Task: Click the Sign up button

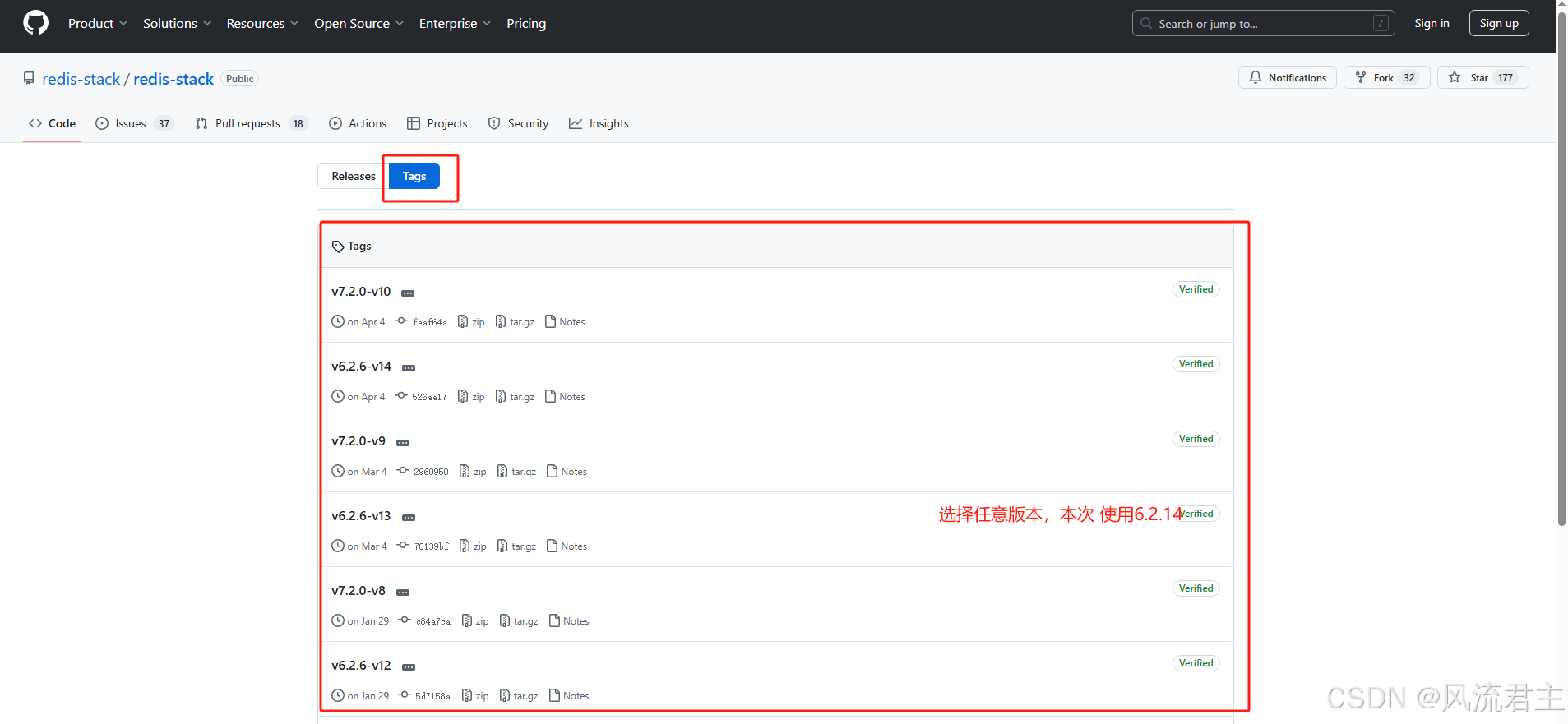Action: (1499, 23)
